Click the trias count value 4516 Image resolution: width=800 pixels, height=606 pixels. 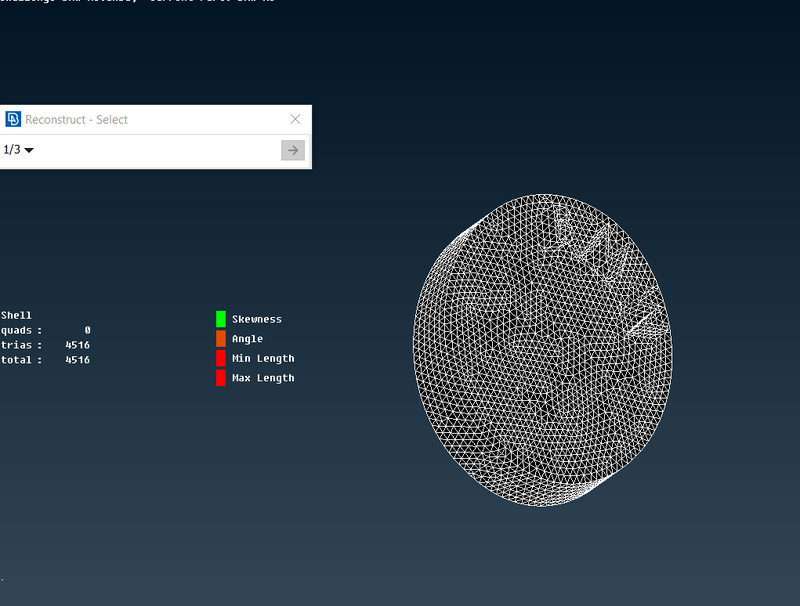tap(78, 345)
